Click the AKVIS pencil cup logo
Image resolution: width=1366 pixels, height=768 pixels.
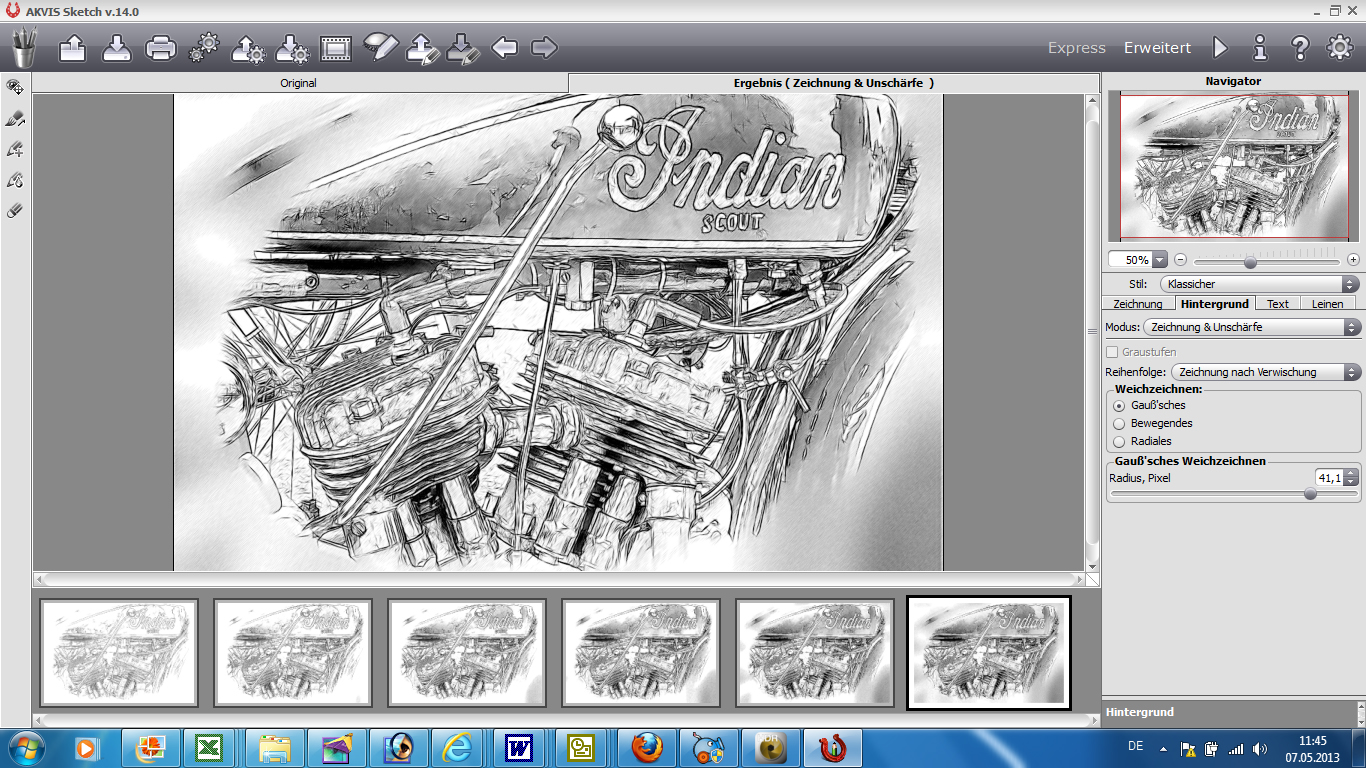click(x=24, y=47)
